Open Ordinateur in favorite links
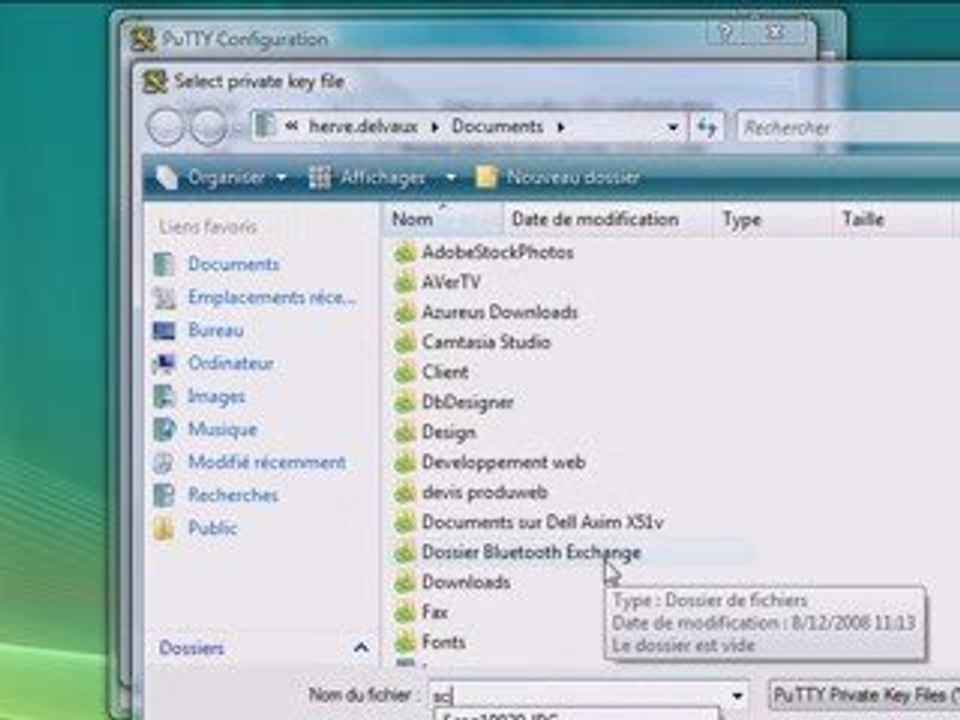The height and width of the screenshot is (720, 960). tap(230, 363)
